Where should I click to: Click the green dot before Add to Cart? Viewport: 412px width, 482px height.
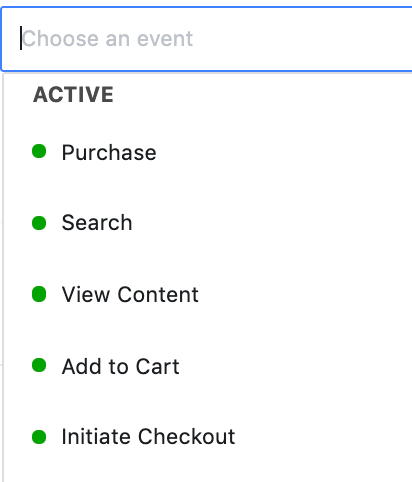(x=39, y=365)
